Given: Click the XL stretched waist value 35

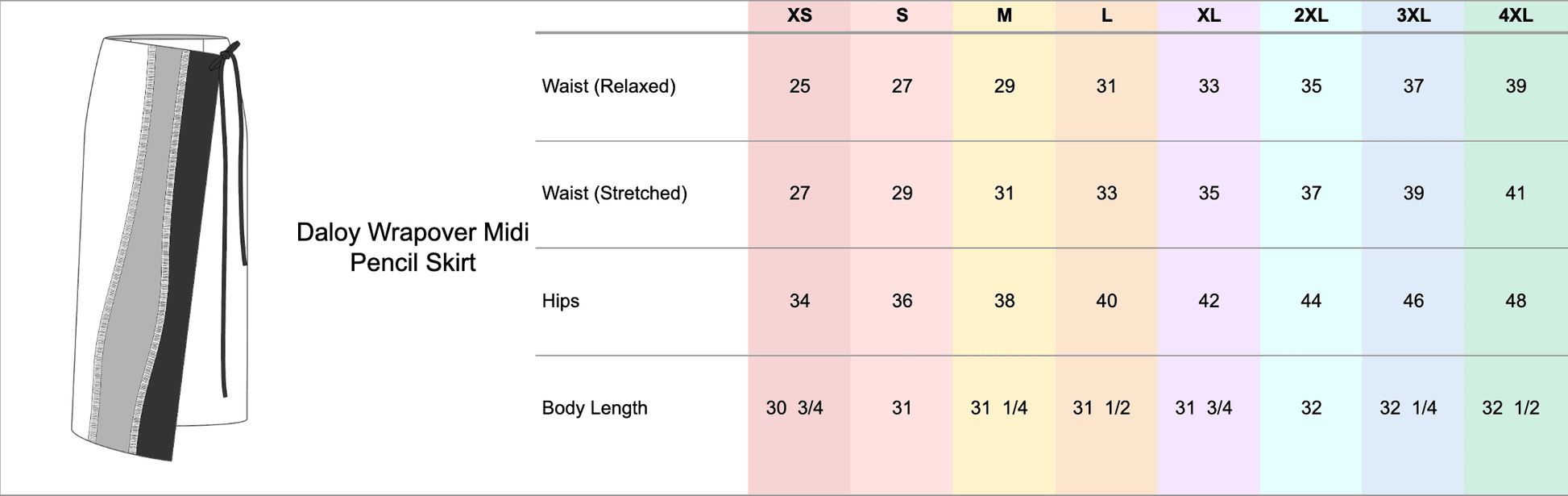Looking at the screenshot, I should [1209, 193].
